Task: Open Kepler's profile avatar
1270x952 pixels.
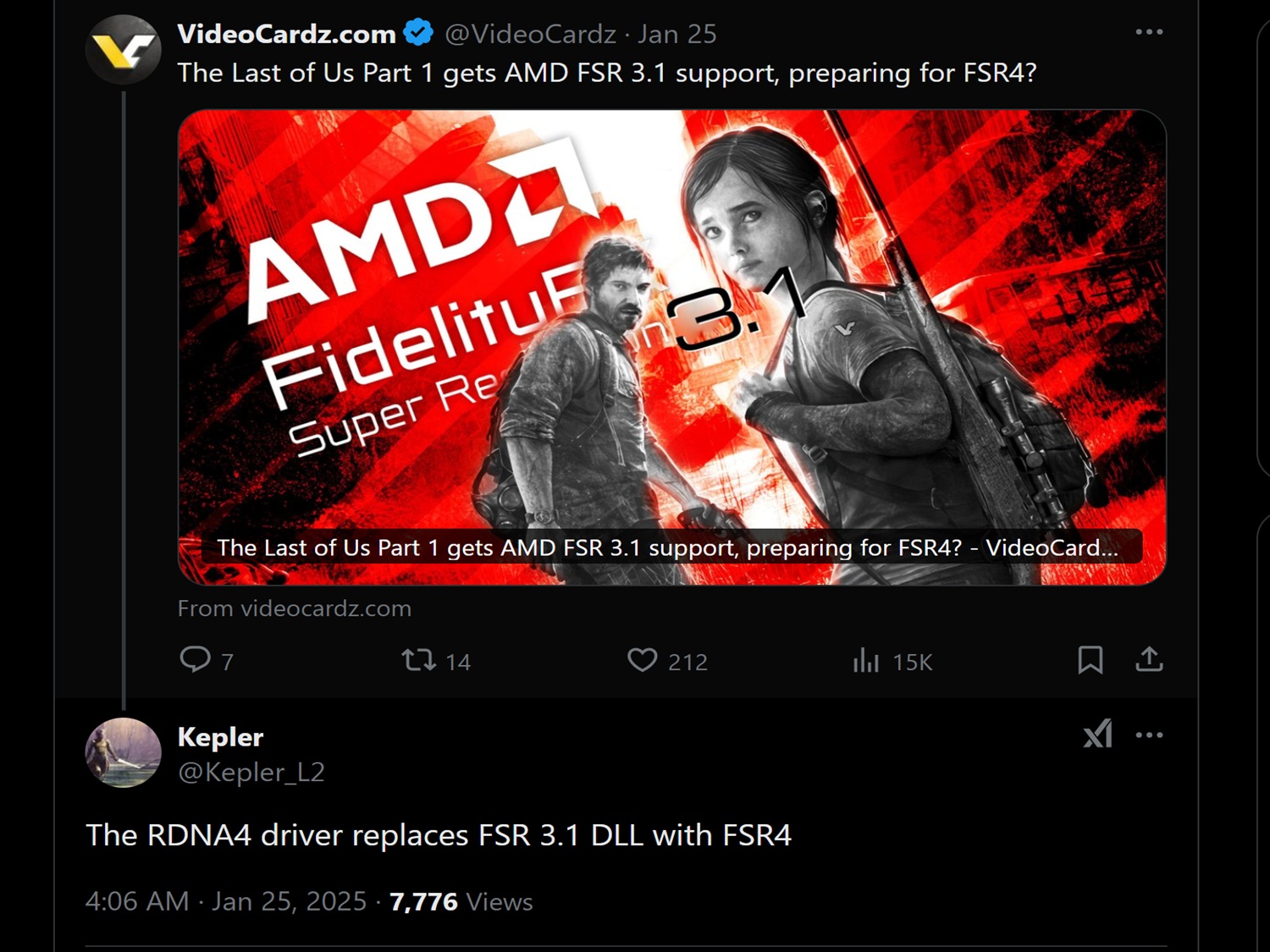Action: (x=124, y=752)
